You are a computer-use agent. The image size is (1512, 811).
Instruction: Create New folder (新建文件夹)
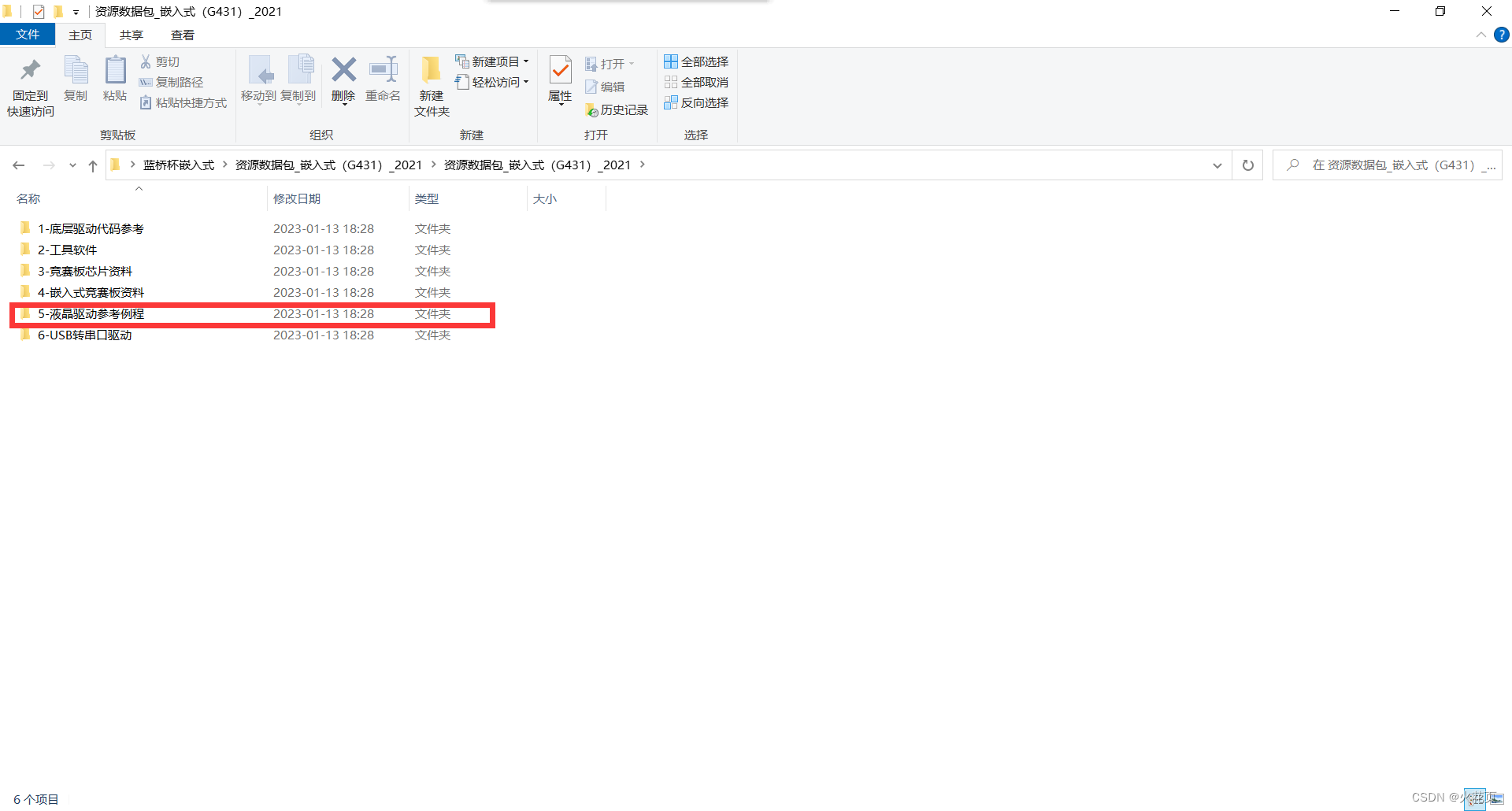(432, 87)
